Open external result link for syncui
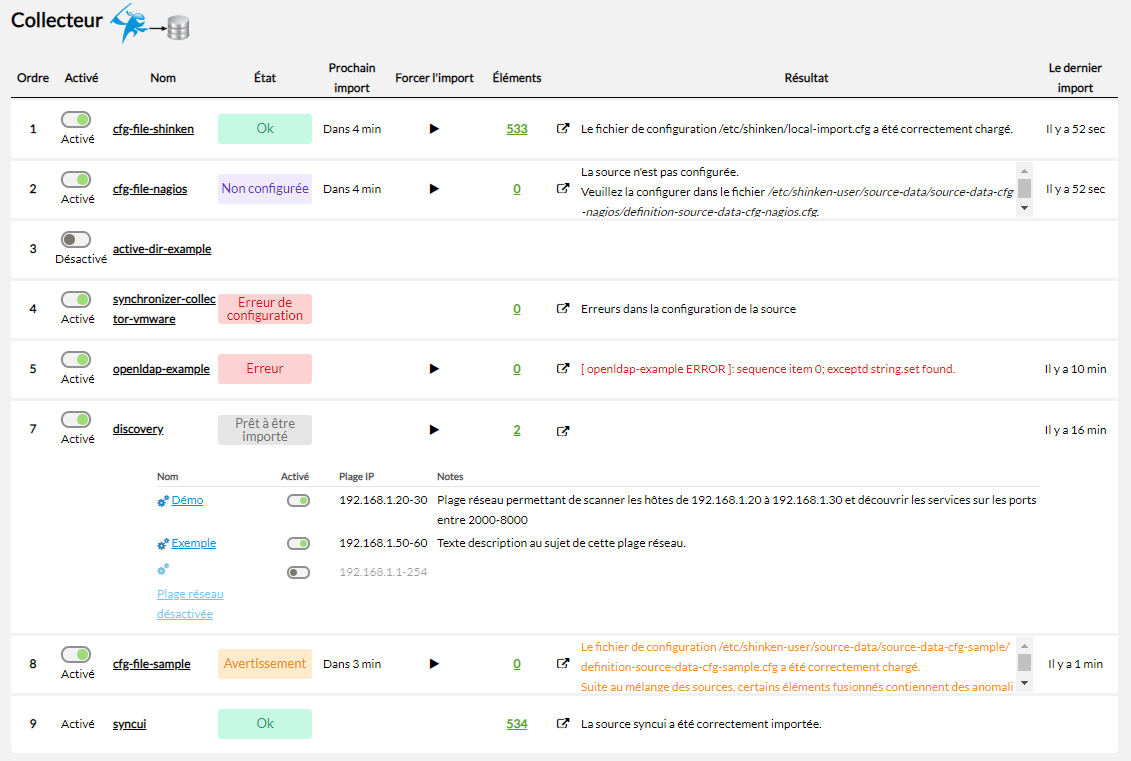1131x761 pixels. click(x=563, y=724)
